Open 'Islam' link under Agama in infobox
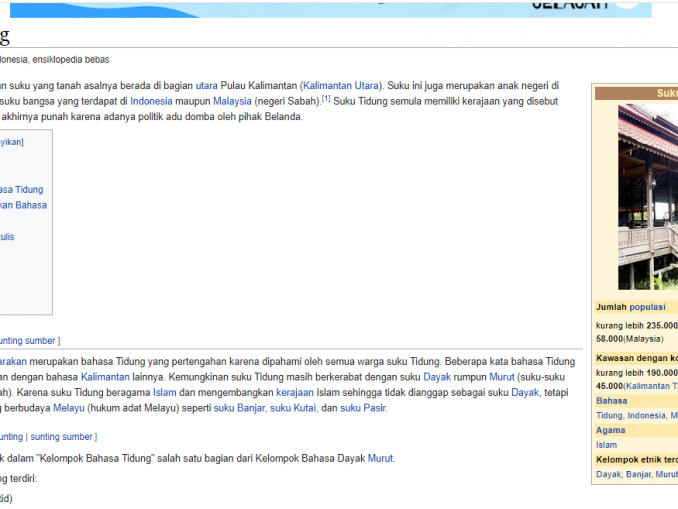The height and width of the screenshot is (509, 678). (607, 445)
